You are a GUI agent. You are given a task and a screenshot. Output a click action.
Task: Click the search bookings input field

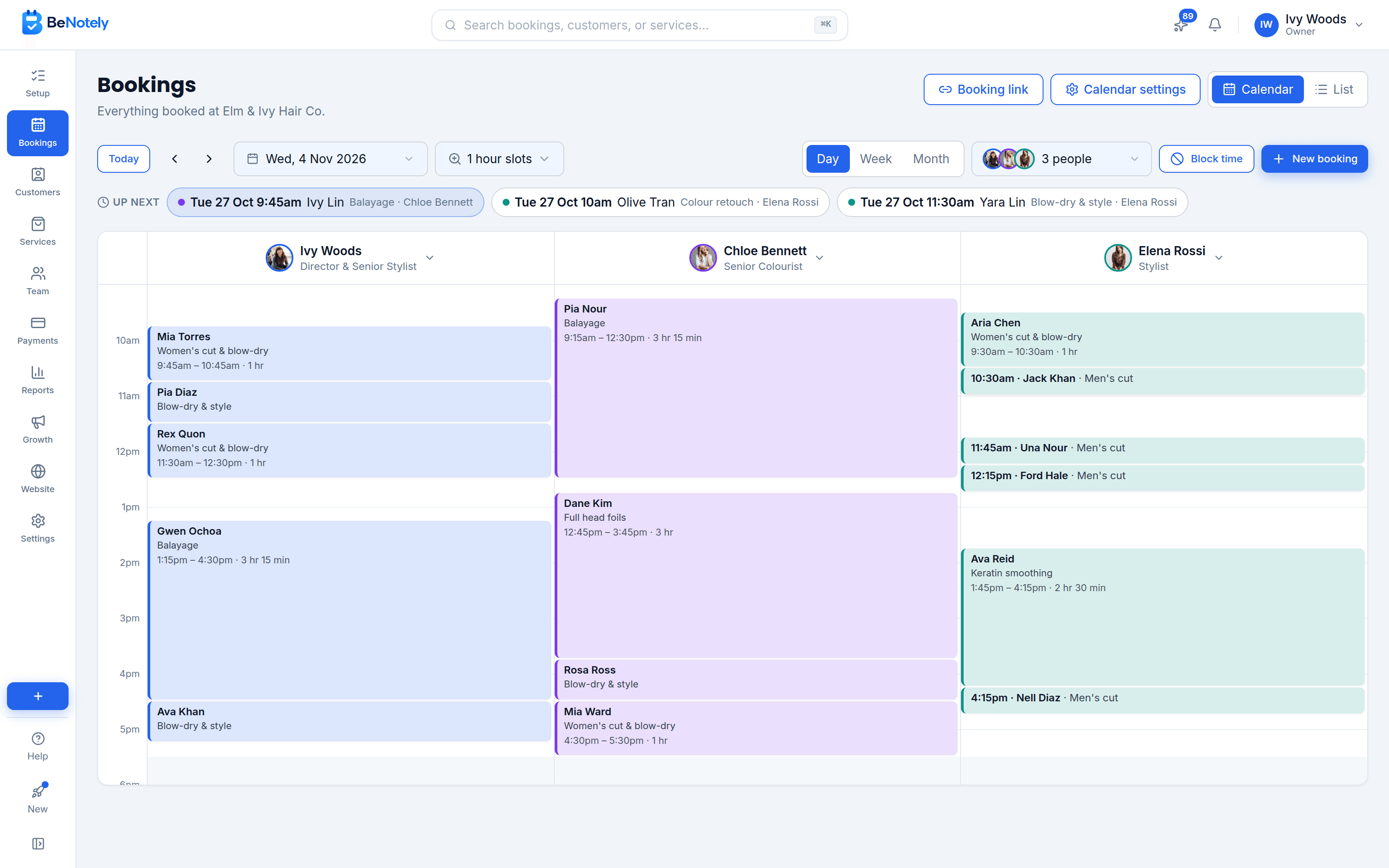click(639, 25)
